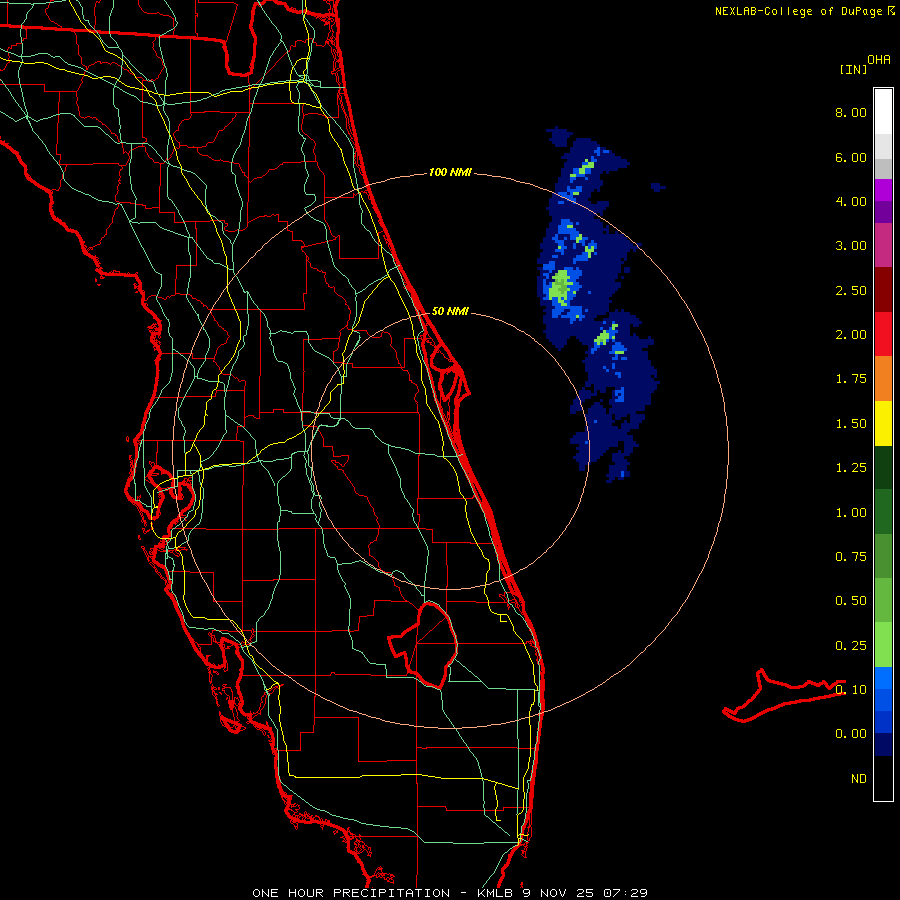Select the 2.50 legend value
The image size is (900, 900).
pyautogui.click(x=851, y=290)
